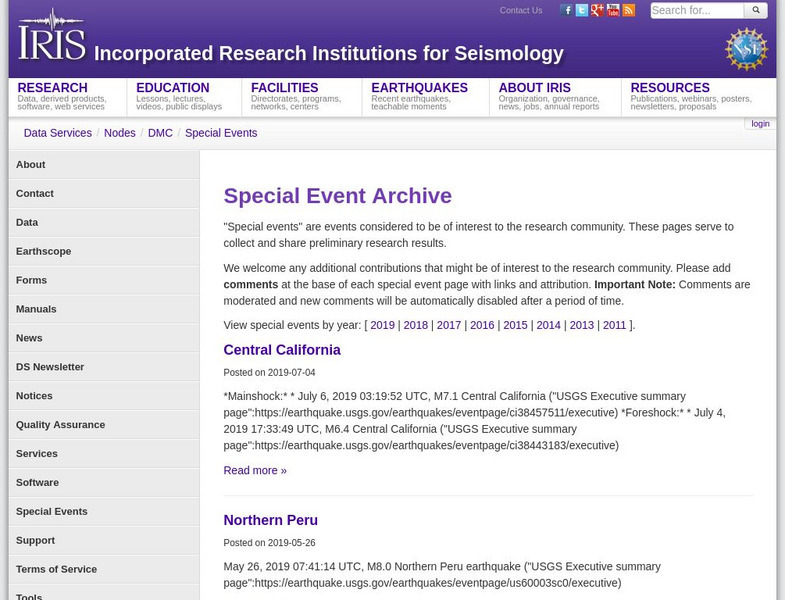Go to DMC breadcrumb
Viewport: 785px width, 600px height.
pos(160,133)
